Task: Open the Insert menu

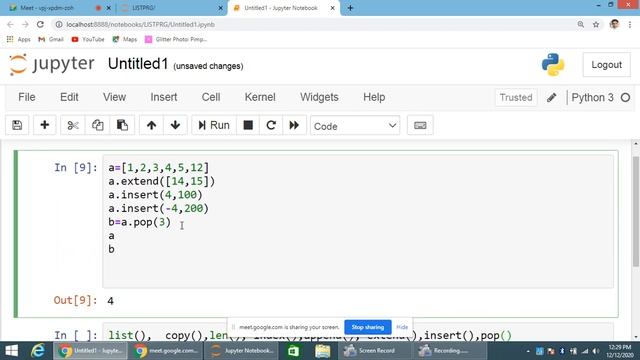Action: tap(164, 97)
